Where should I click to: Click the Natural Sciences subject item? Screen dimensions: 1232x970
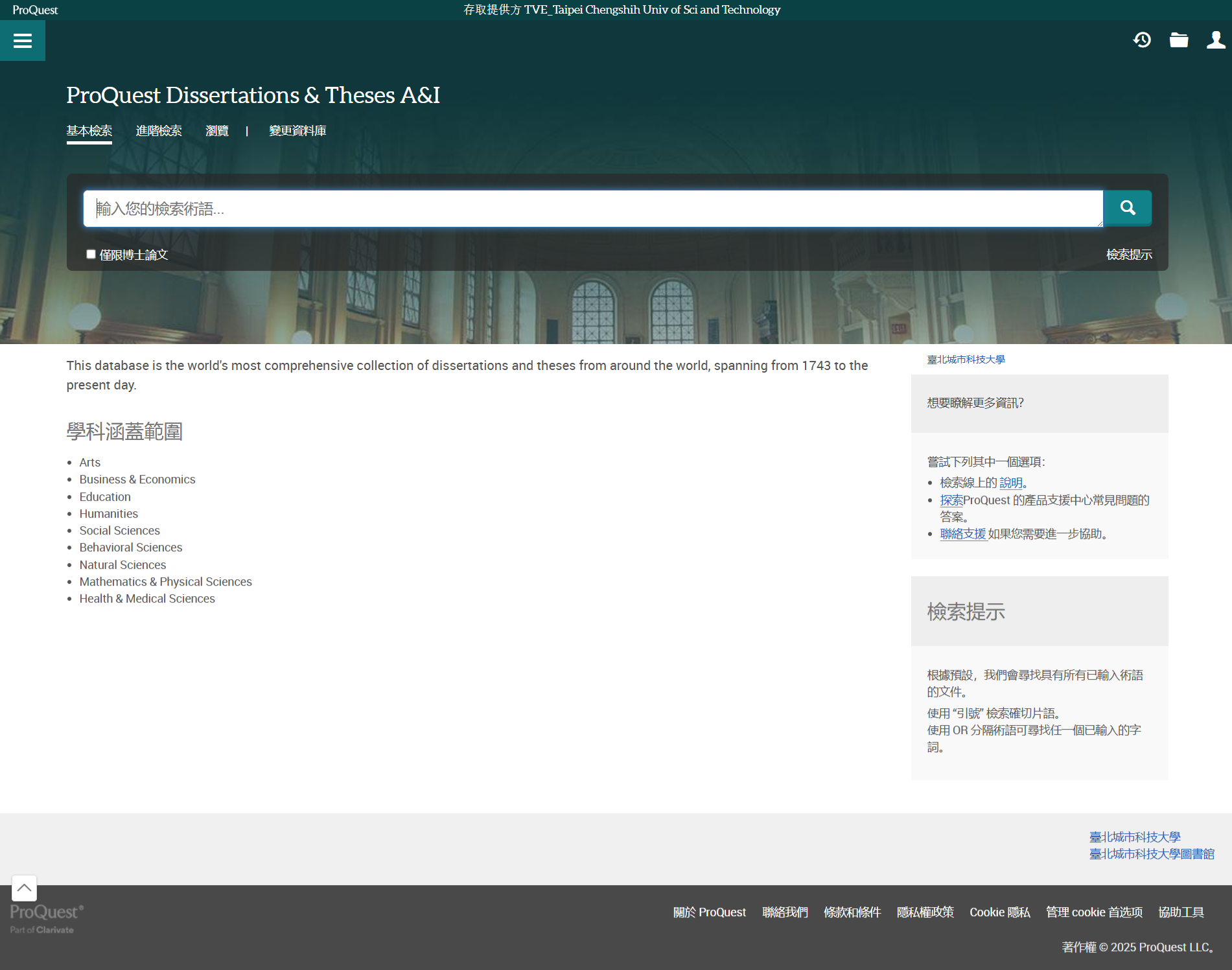[x=122, y=565]
